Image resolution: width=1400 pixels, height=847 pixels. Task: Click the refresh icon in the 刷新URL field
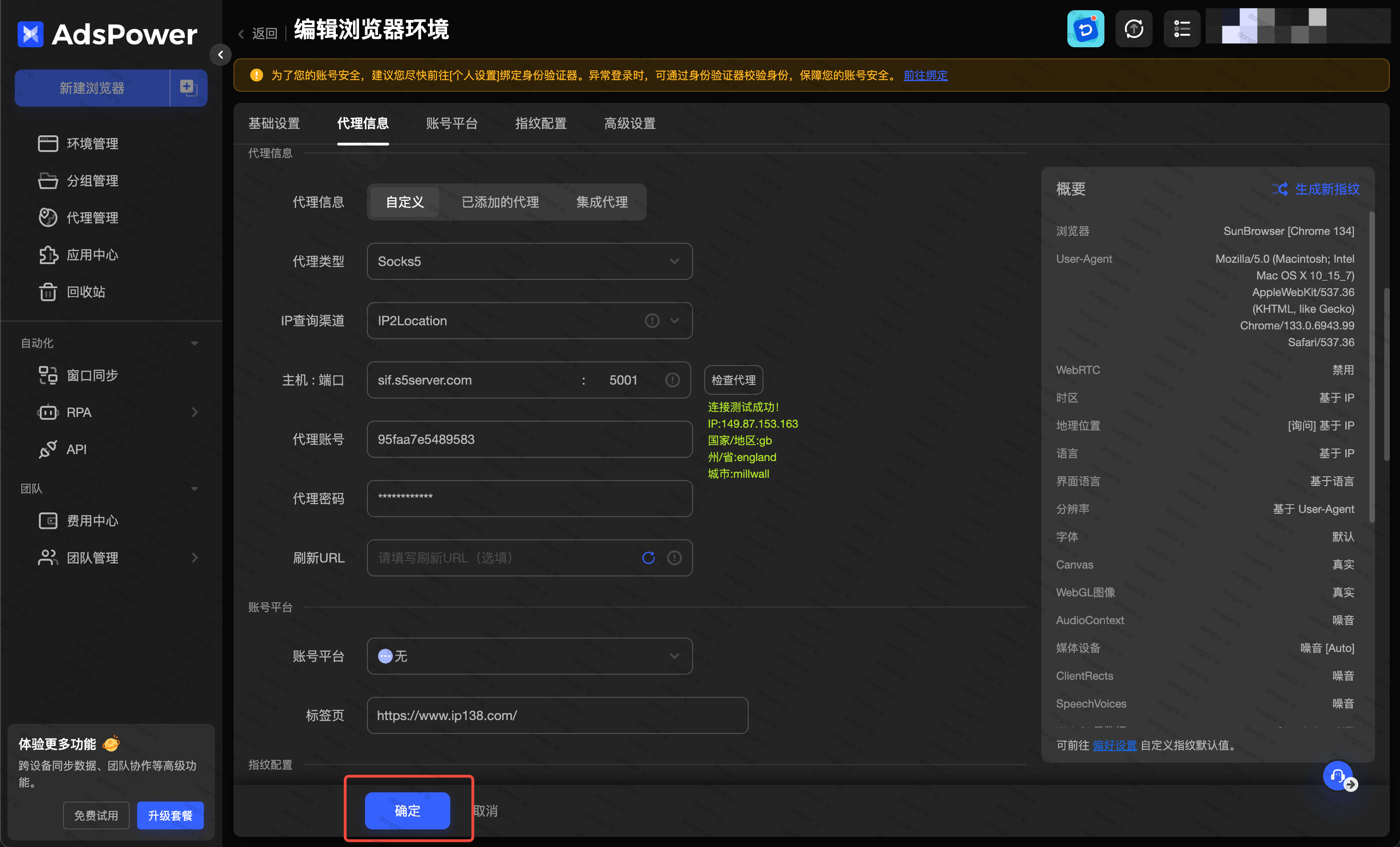pyautogui.click(x=648, y=558)
